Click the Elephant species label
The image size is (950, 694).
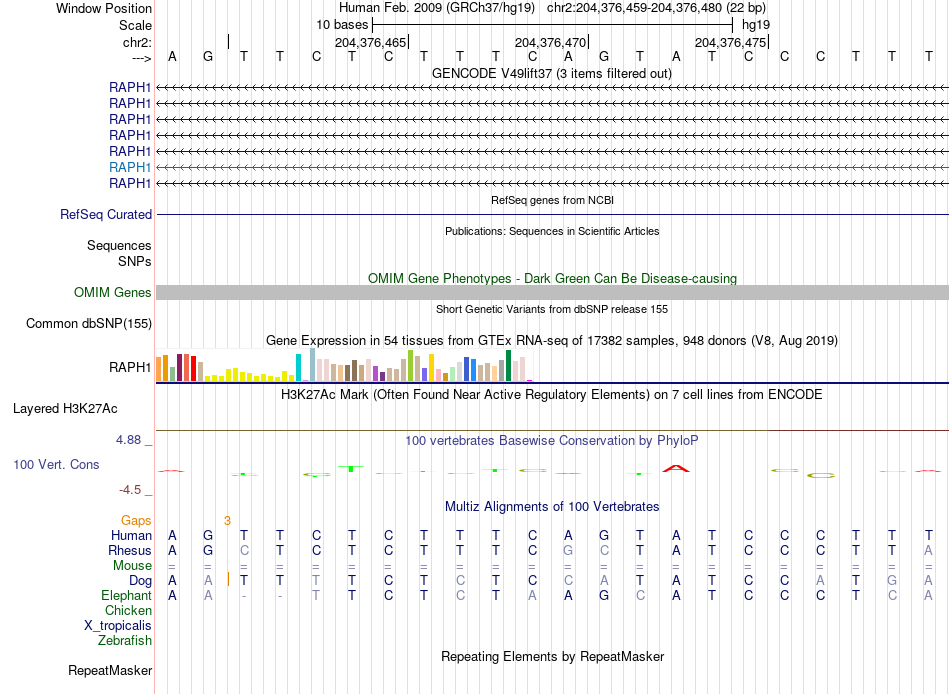pyautogui.click(x=127, y=596)
